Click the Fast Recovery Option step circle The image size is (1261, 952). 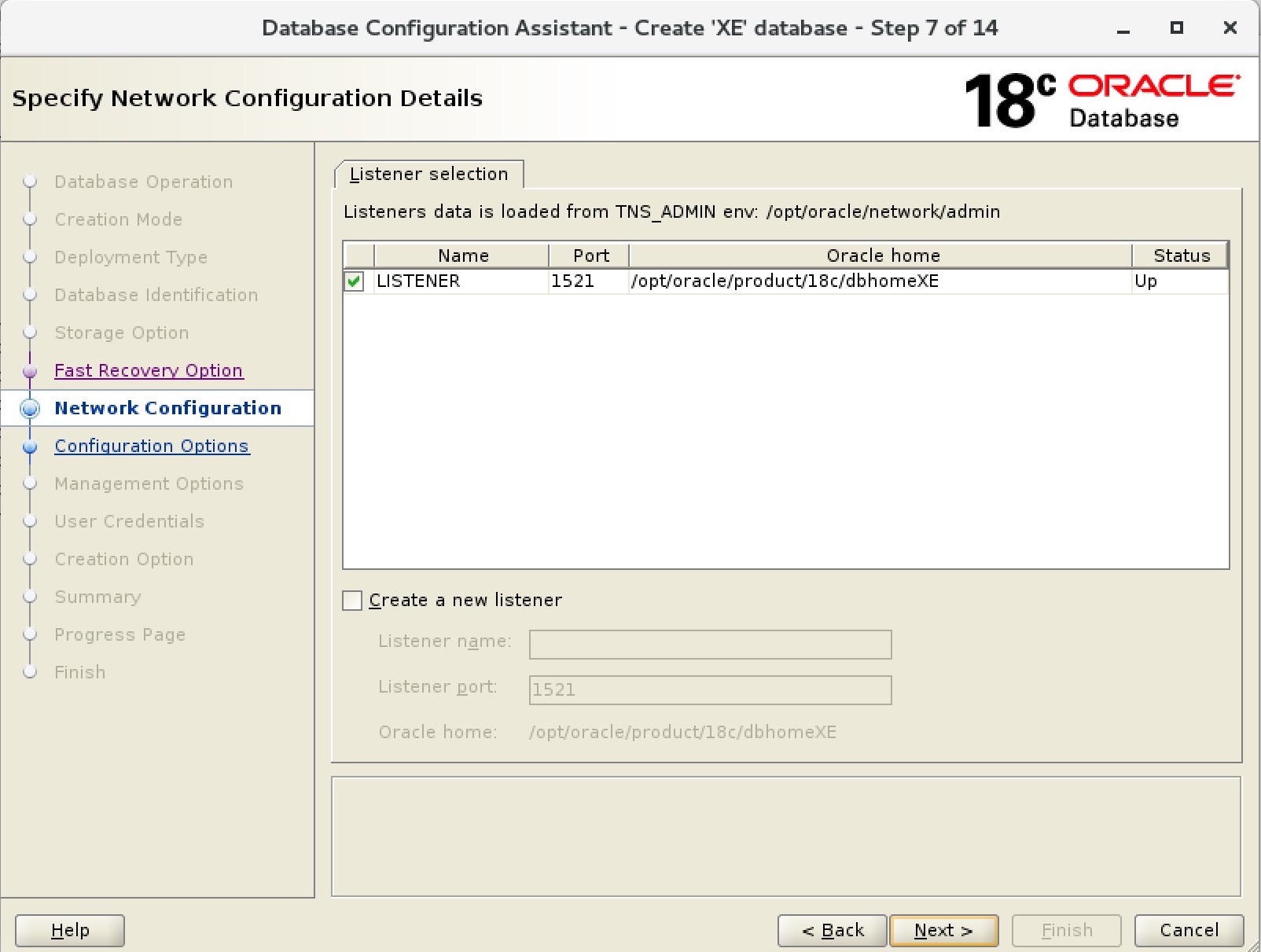pyautogui.click(x=30, y=370)
